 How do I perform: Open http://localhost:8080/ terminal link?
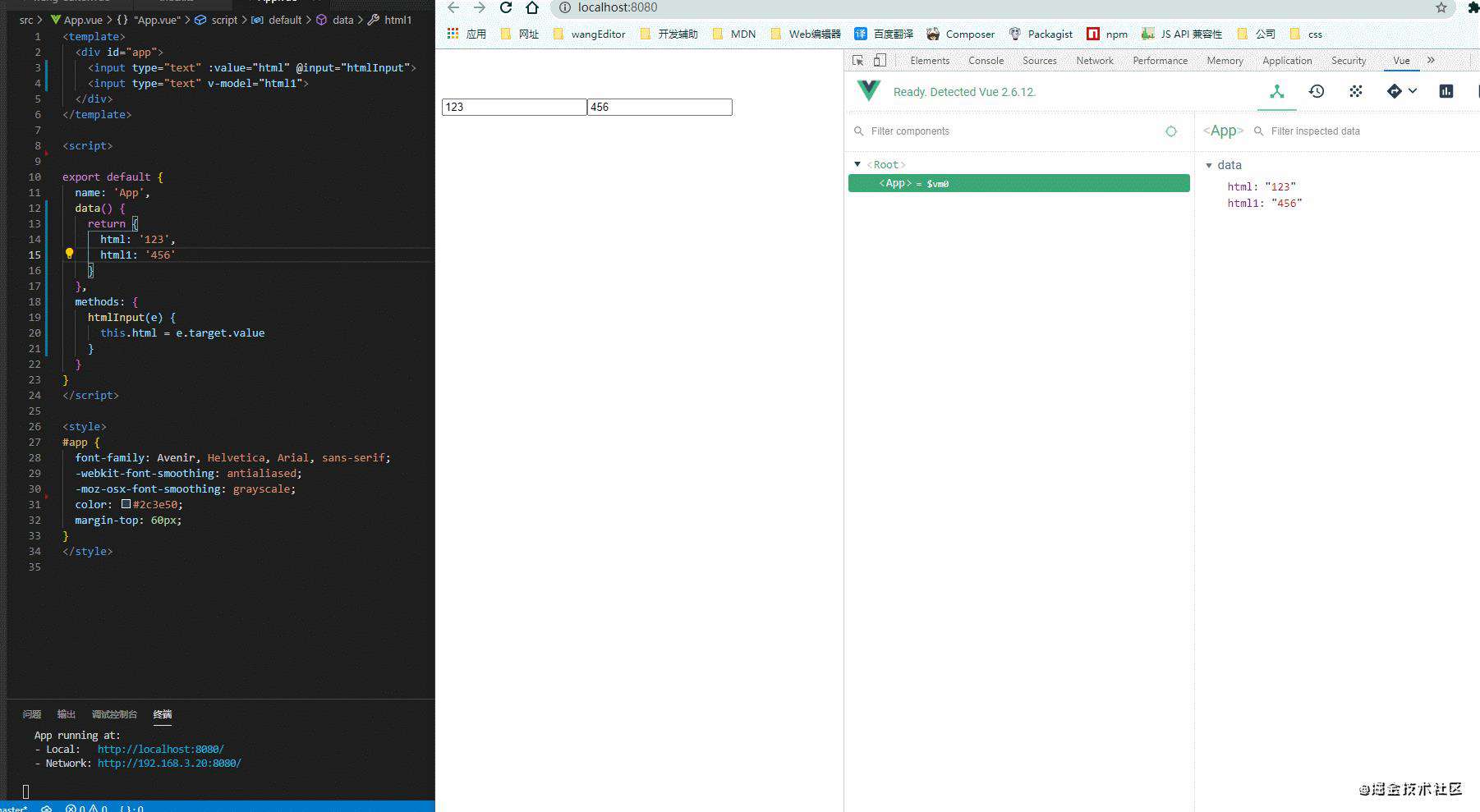point(160,749)
